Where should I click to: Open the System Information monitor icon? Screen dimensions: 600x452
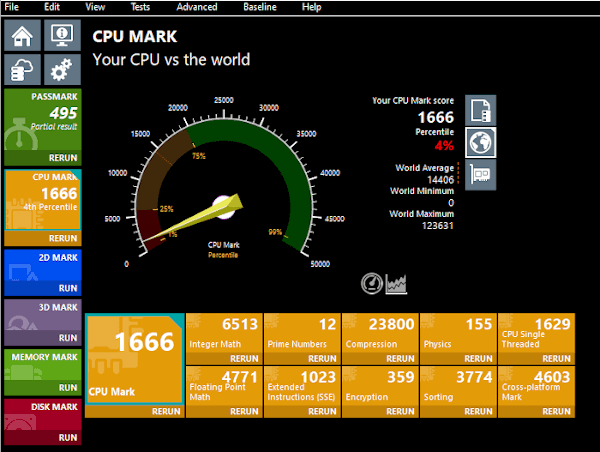62,35
